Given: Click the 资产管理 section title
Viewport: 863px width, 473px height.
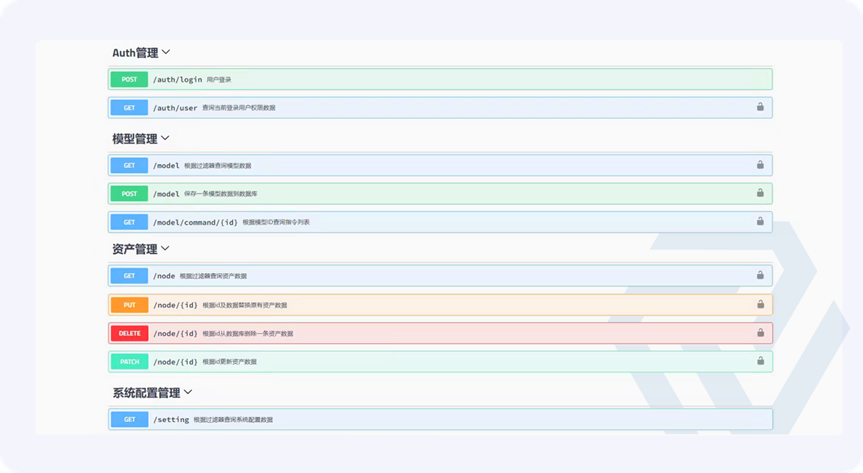Looking at the screenshot, I should [134, 248].
